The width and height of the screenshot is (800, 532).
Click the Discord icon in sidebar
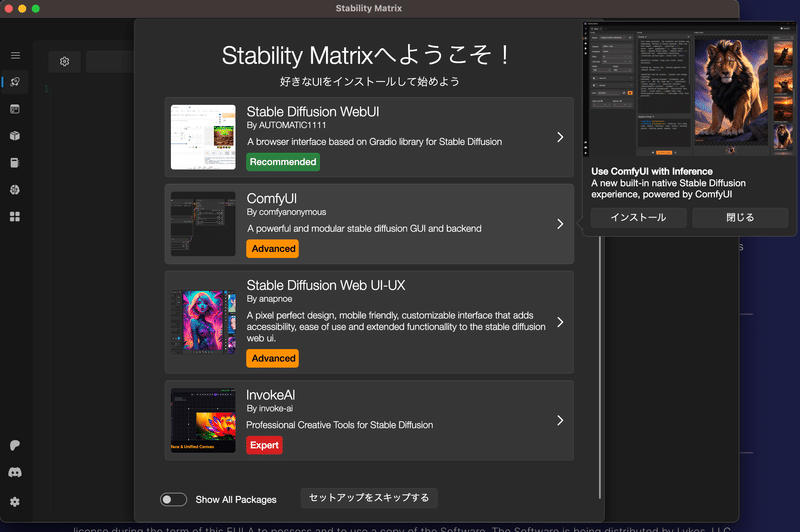coord(15,473)
